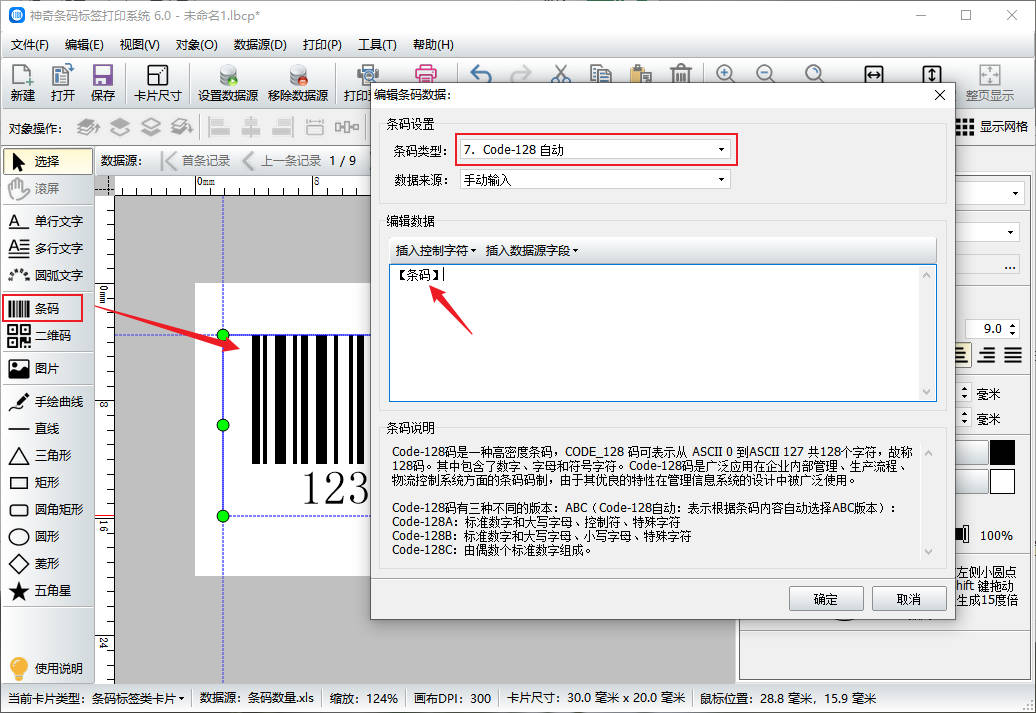This screenshot has height=713, width=1036.
Task: Click the 新建 (New) toolbar icon
Action: (x=22, y=83)
